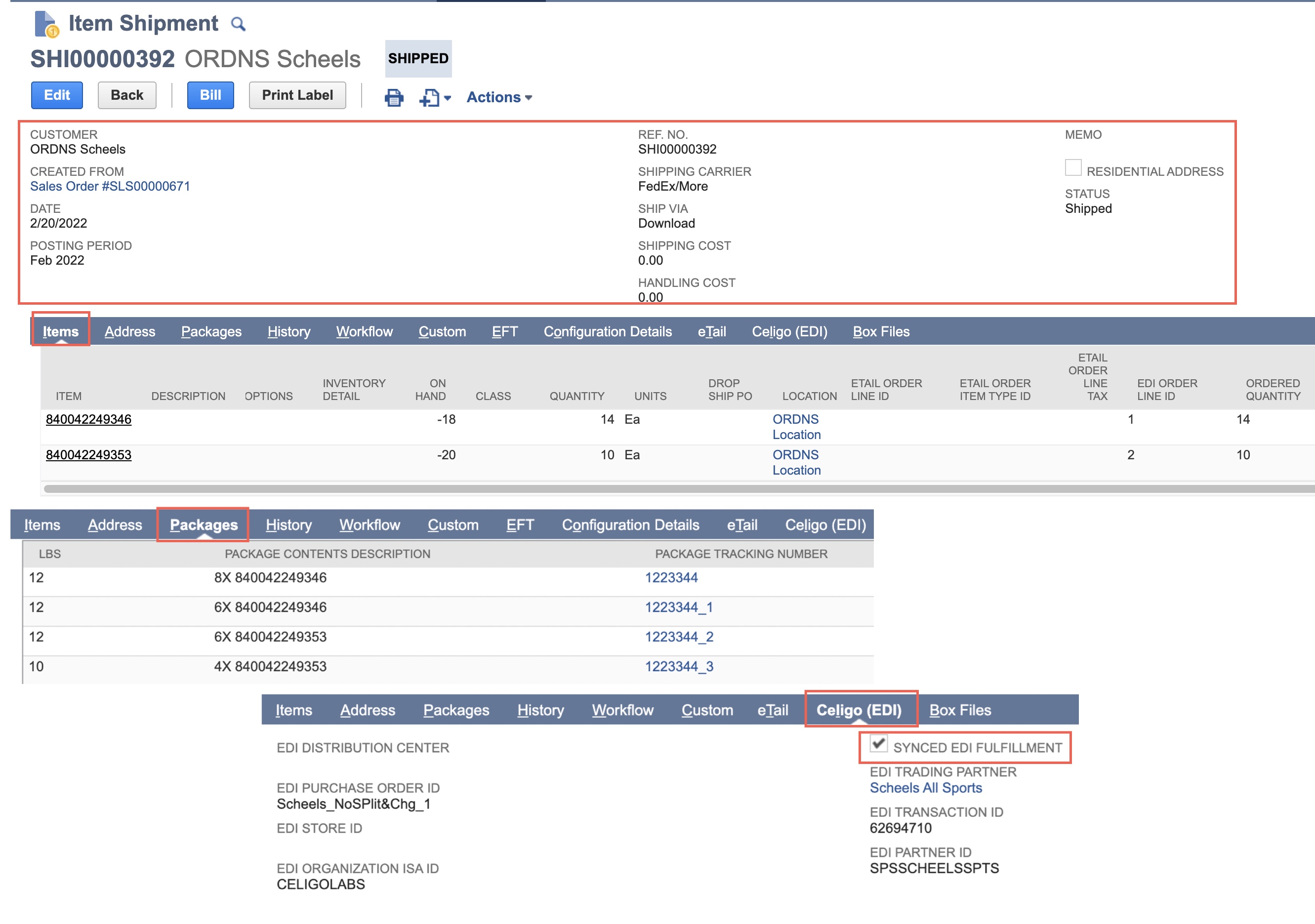Open Custom tab in first tab bar
Viewport: 1315px width, 924px height.
tap(442, 331)
